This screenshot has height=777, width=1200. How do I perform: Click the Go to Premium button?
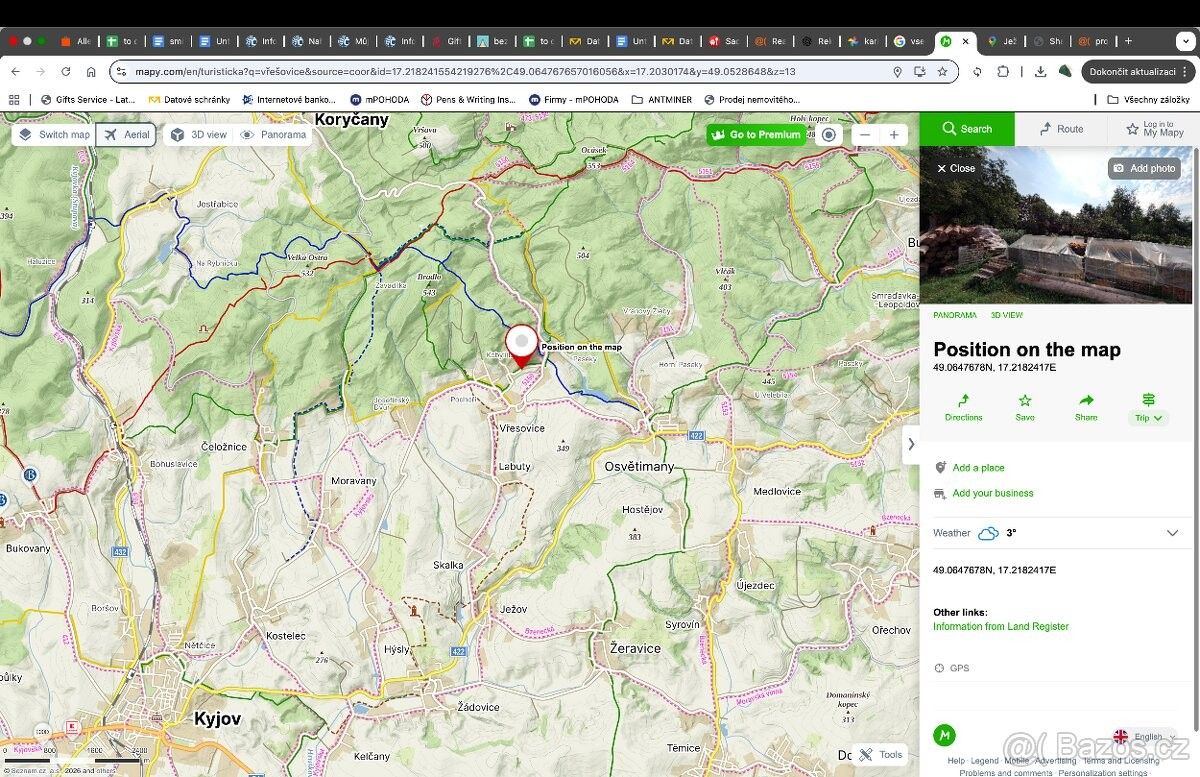tap(755, 135)
